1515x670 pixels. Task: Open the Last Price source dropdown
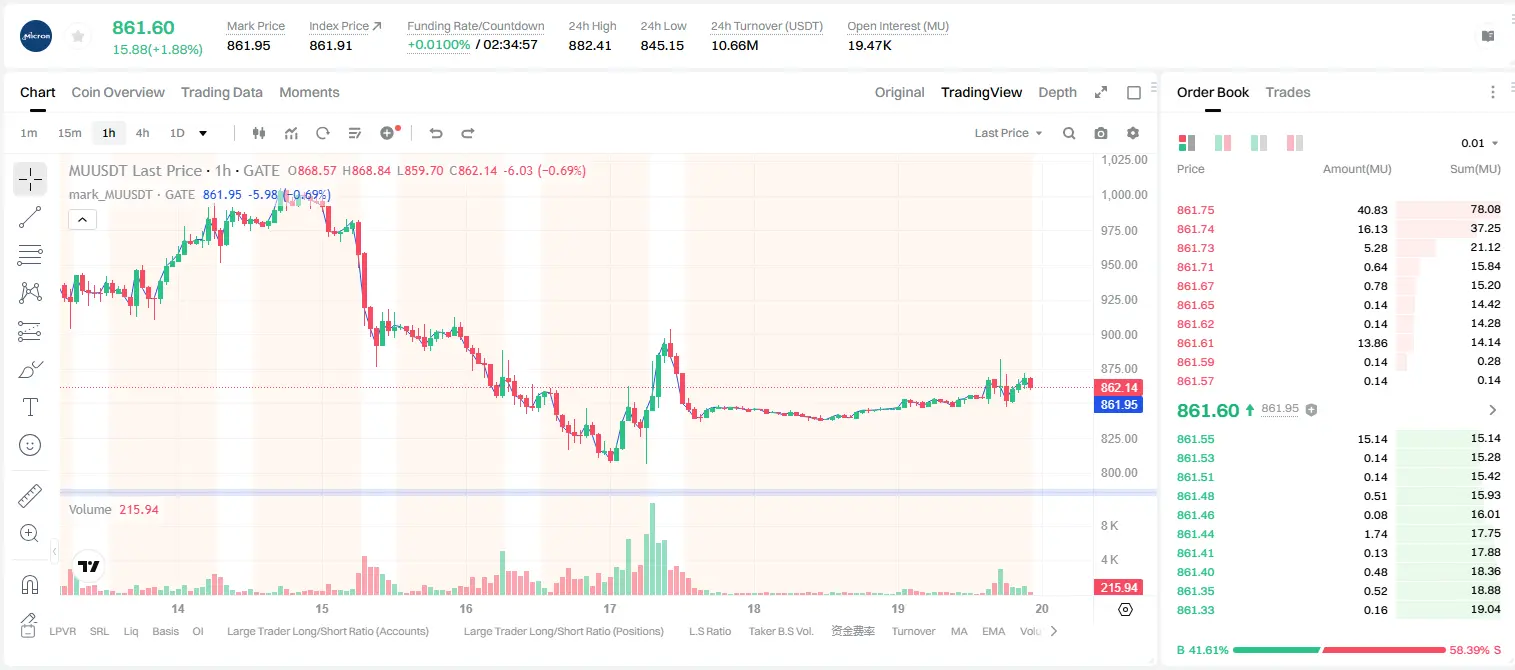(x=1008, y=133)
